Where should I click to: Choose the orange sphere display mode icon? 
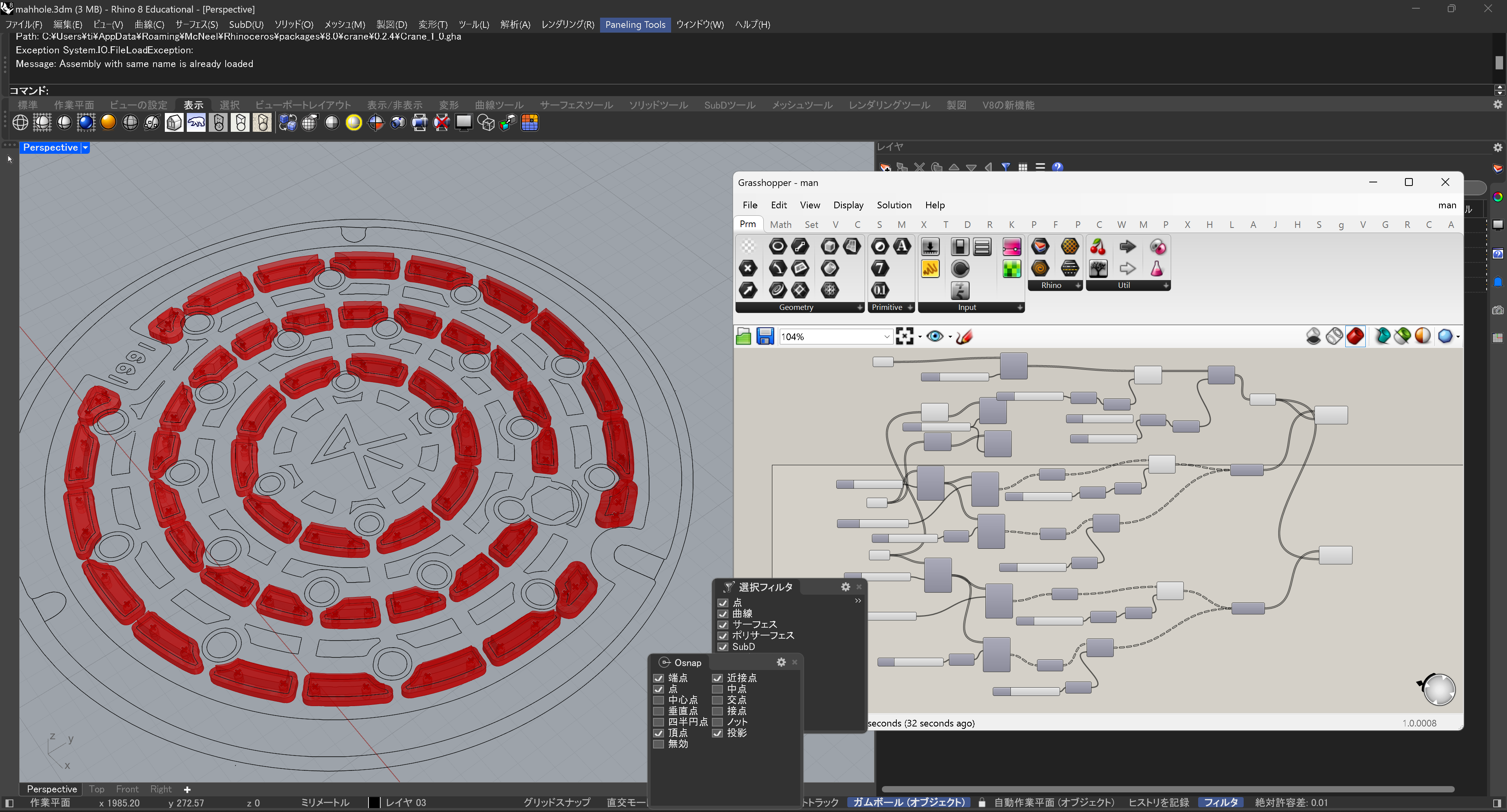(108, 123)
